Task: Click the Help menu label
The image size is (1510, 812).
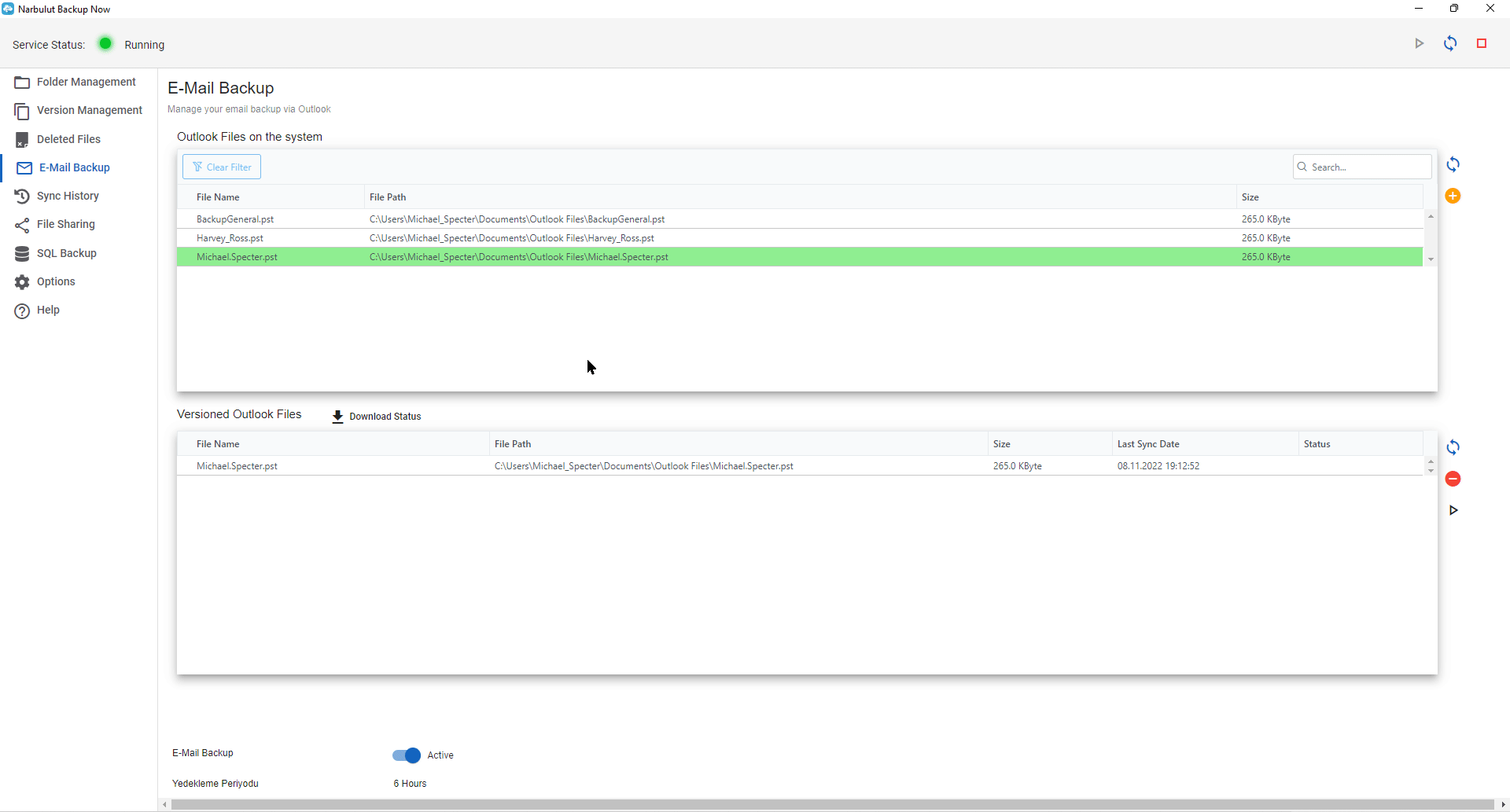Action: tap(48, 310)
